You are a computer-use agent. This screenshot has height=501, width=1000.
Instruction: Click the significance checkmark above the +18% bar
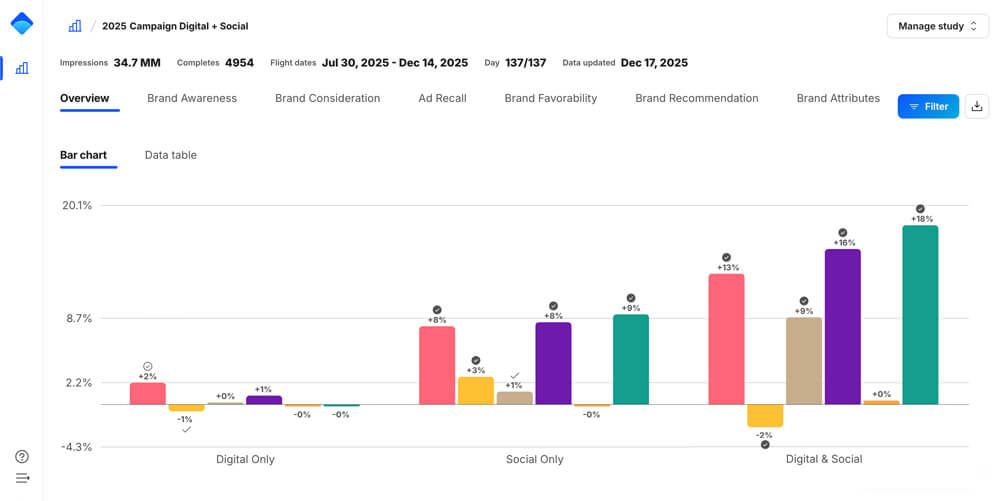tap(921, 208)
